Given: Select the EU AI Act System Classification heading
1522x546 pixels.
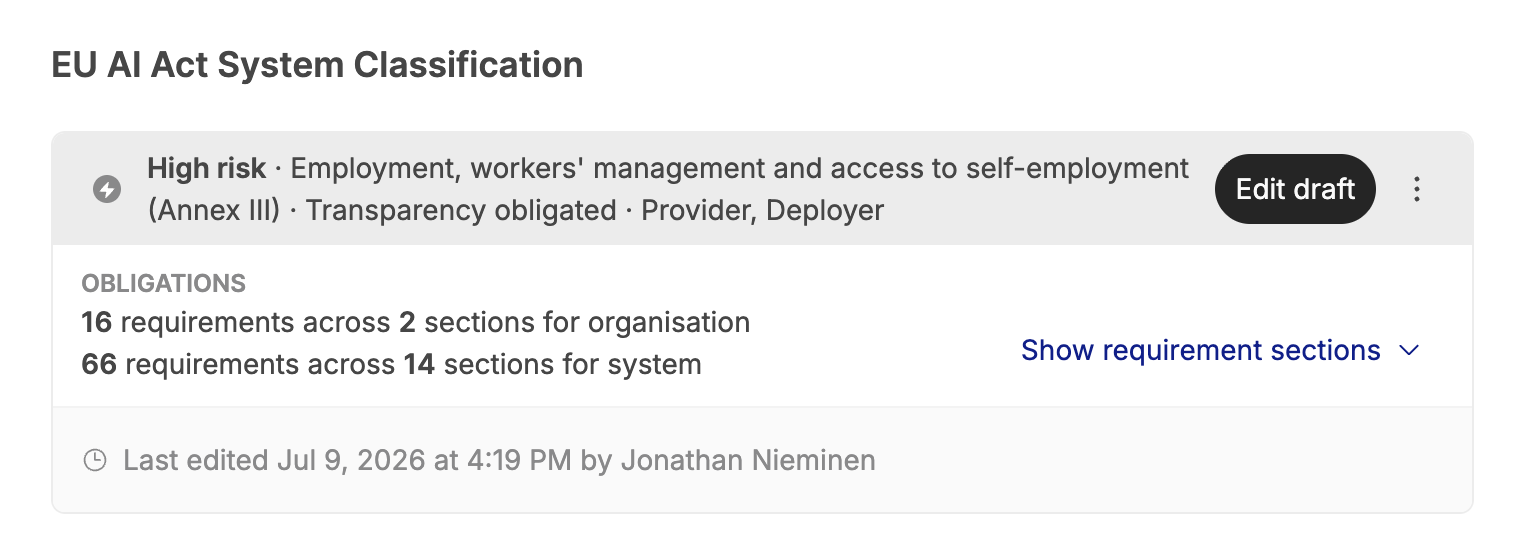Looking at the screenshot, I should (317, 65).
